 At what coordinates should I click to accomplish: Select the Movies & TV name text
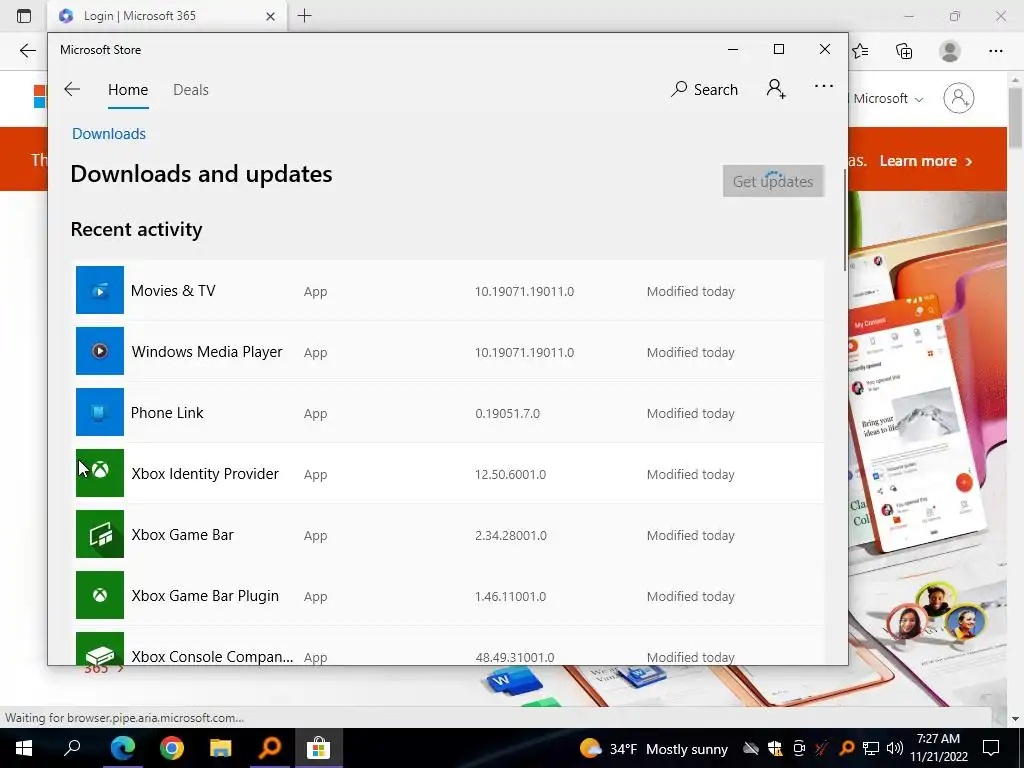[173, 291]
